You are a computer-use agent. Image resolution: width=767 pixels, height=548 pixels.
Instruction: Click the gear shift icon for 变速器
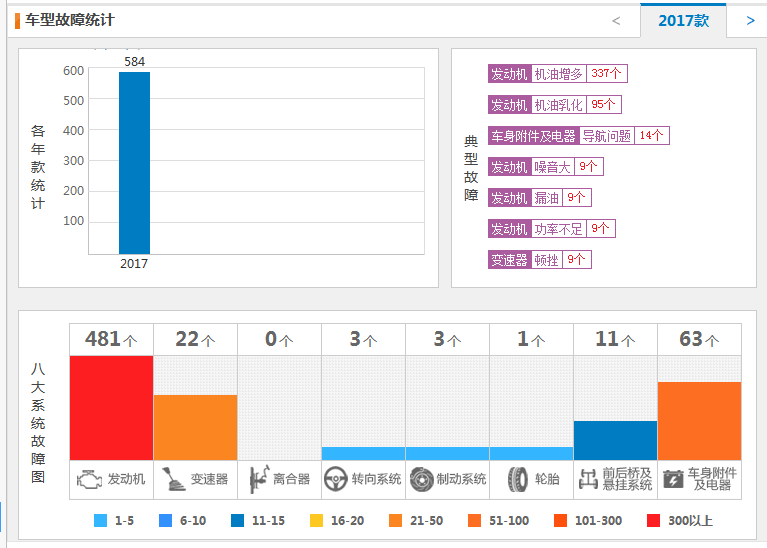(x=173, y=479)
